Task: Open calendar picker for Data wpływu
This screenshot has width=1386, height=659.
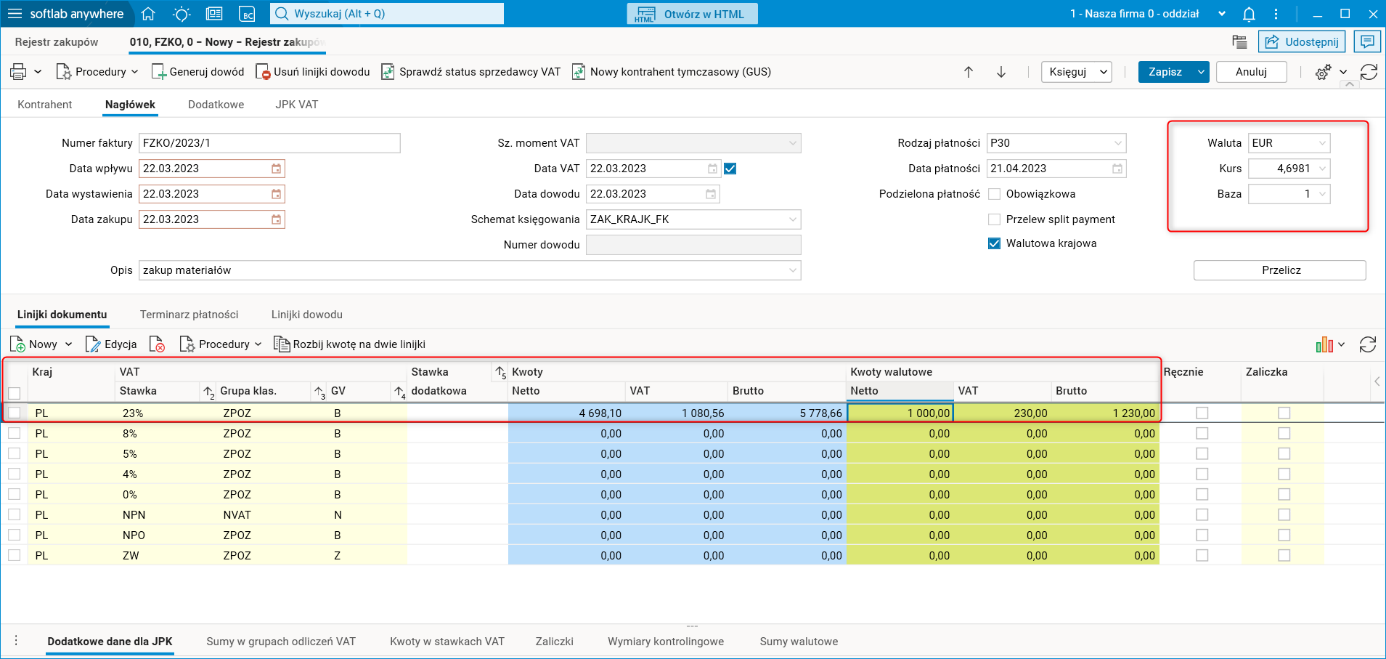Action: (x=277, y=168)
